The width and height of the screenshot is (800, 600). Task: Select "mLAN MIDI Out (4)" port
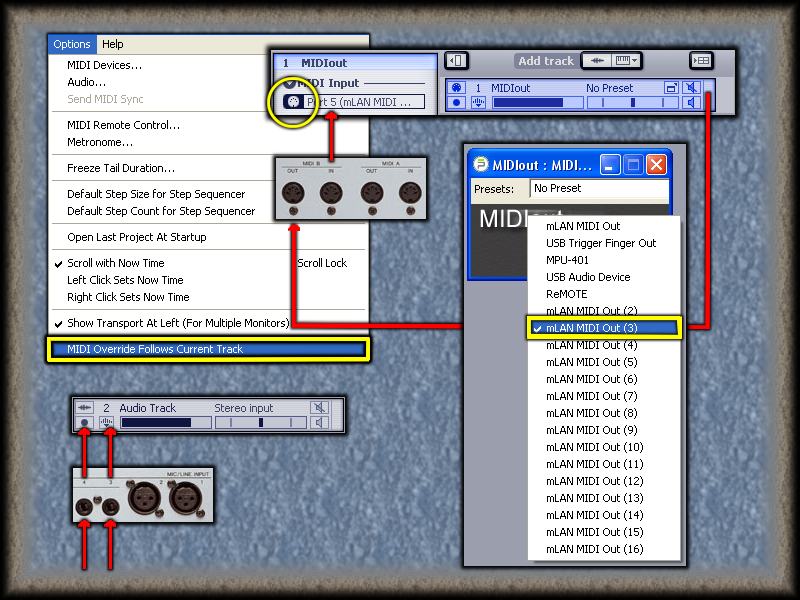pyautogui.click(x=604, y=345)
